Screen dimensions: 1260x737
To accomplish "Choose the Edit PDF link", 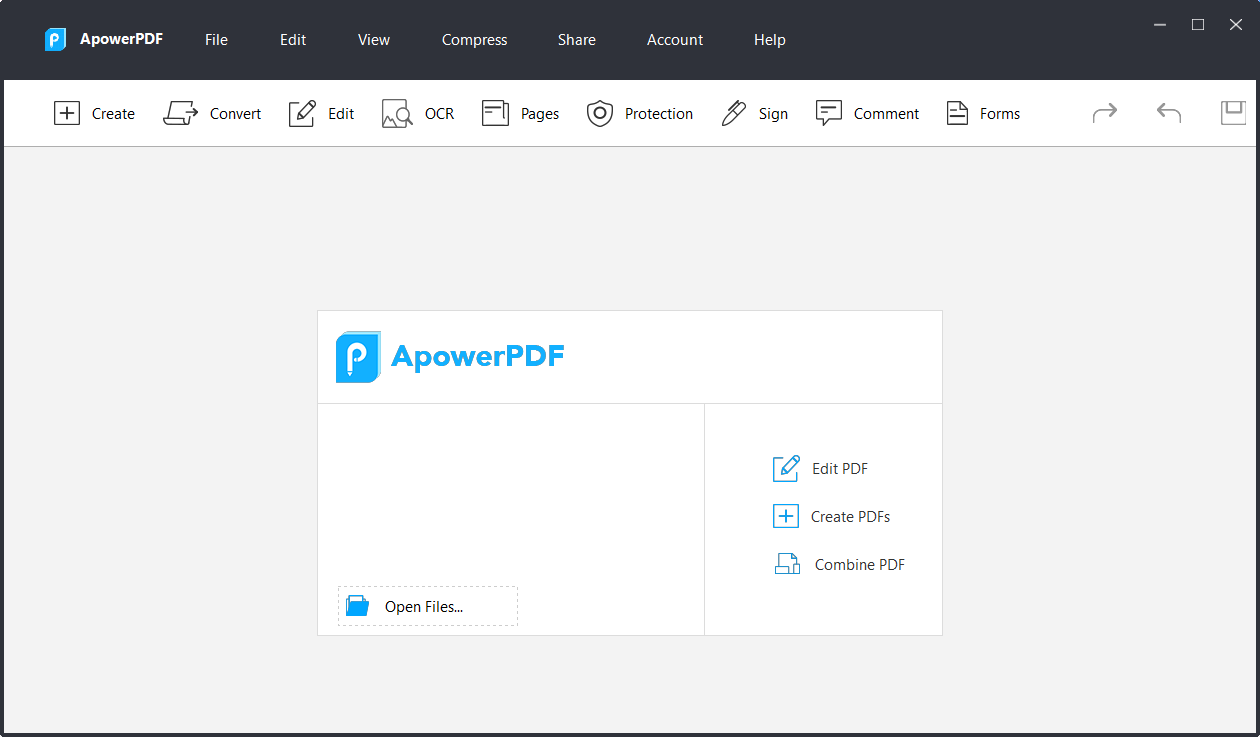I will pyautogui.click(x=840, y=468).
